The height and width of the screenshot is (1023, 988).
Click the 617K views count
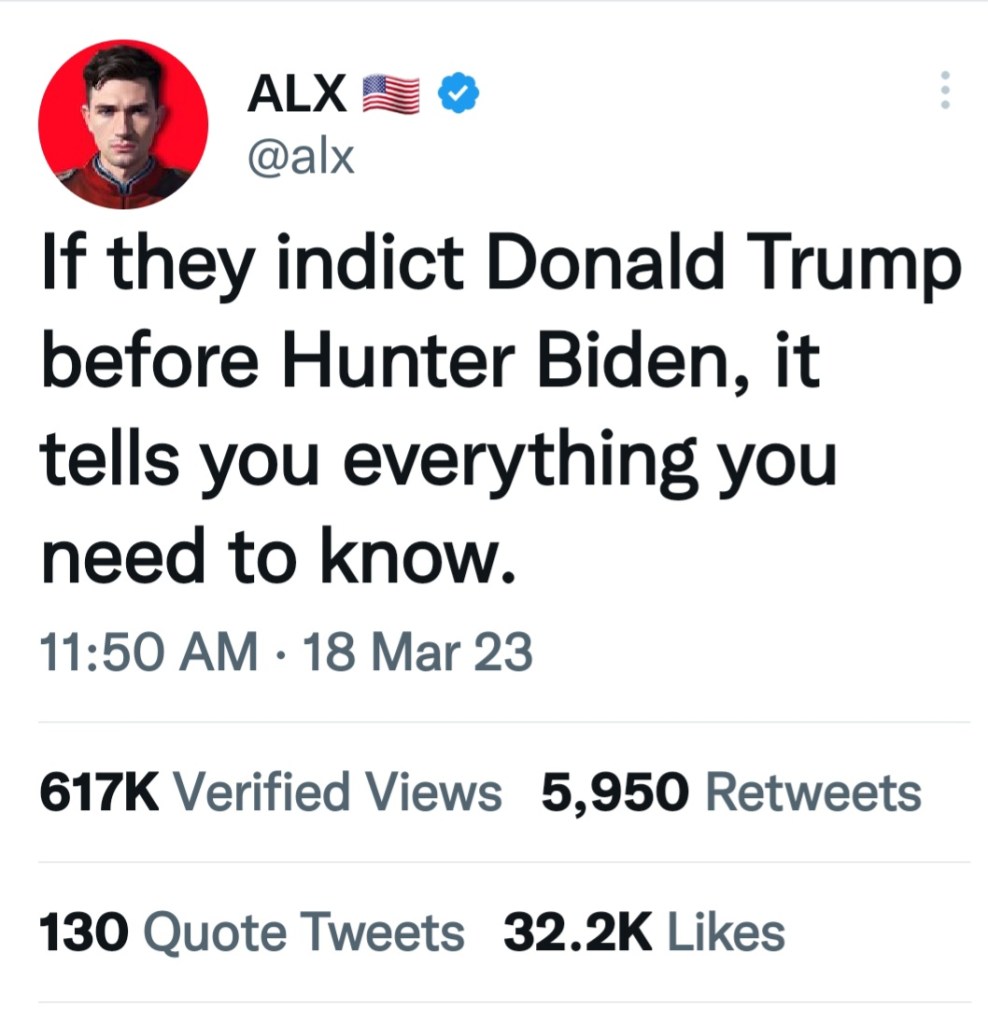[x=98, y=792]
